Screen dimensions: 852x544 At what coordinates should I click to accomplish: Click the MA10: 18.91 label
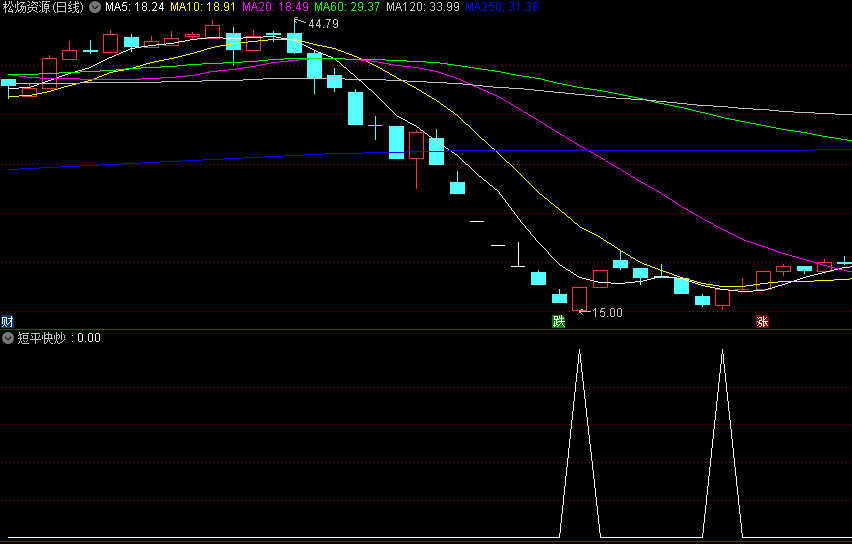(203, 7)
